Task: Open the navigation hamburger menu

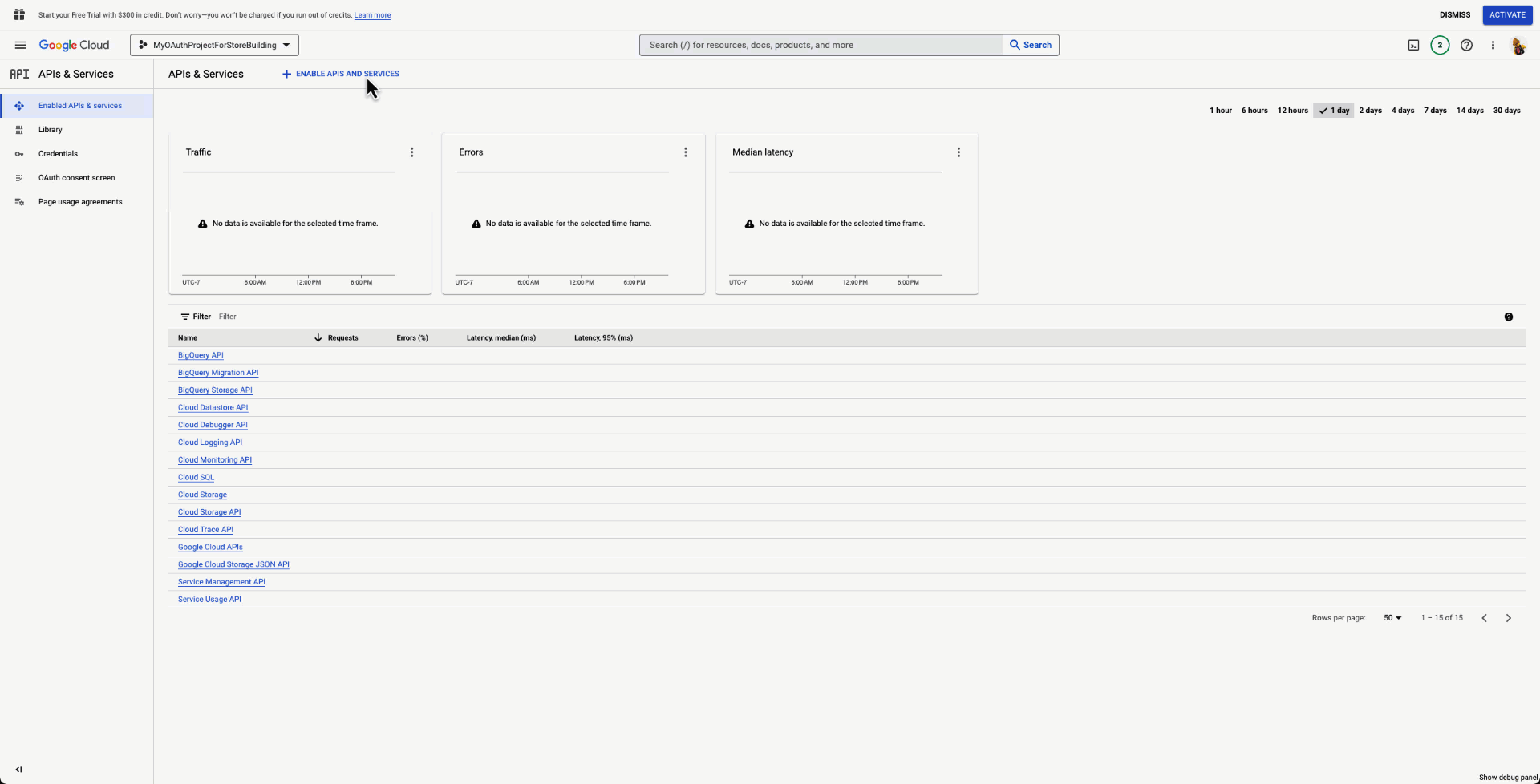Action: (20, 45)
